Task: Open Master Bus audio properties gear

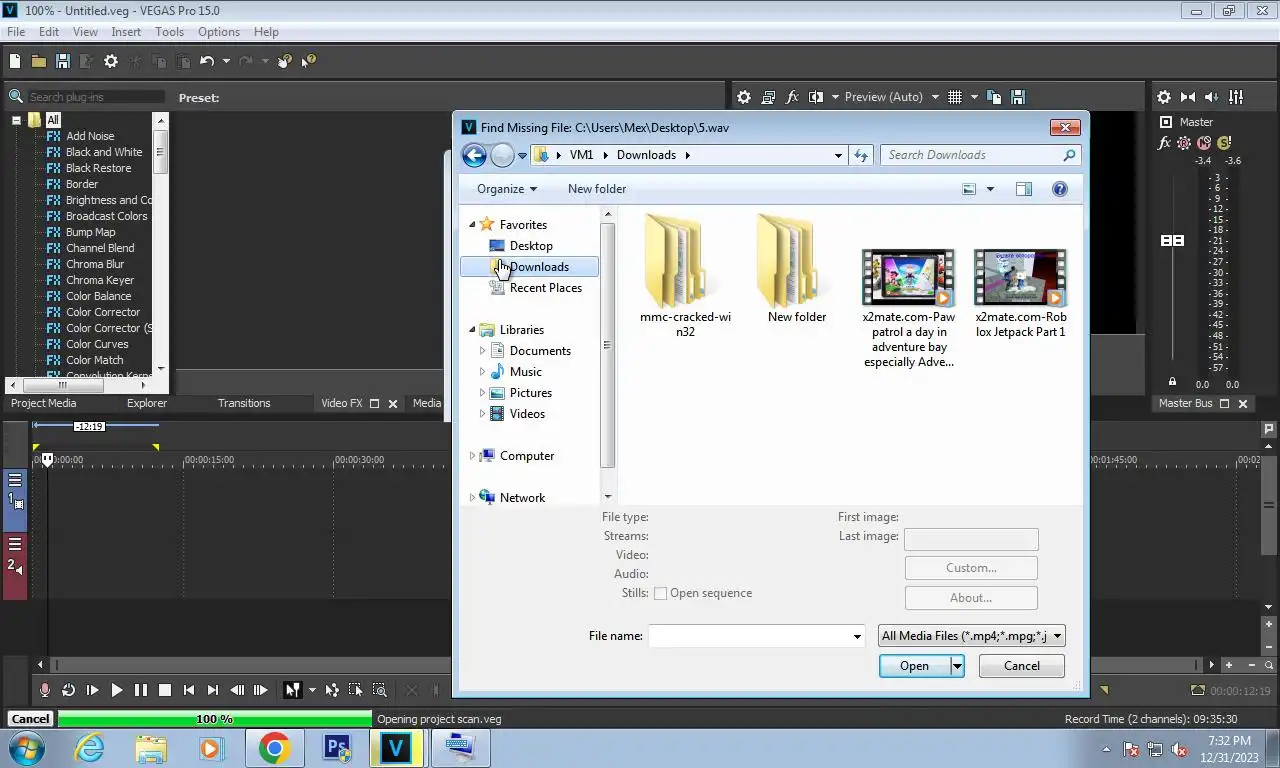Action: point(1164,97)
